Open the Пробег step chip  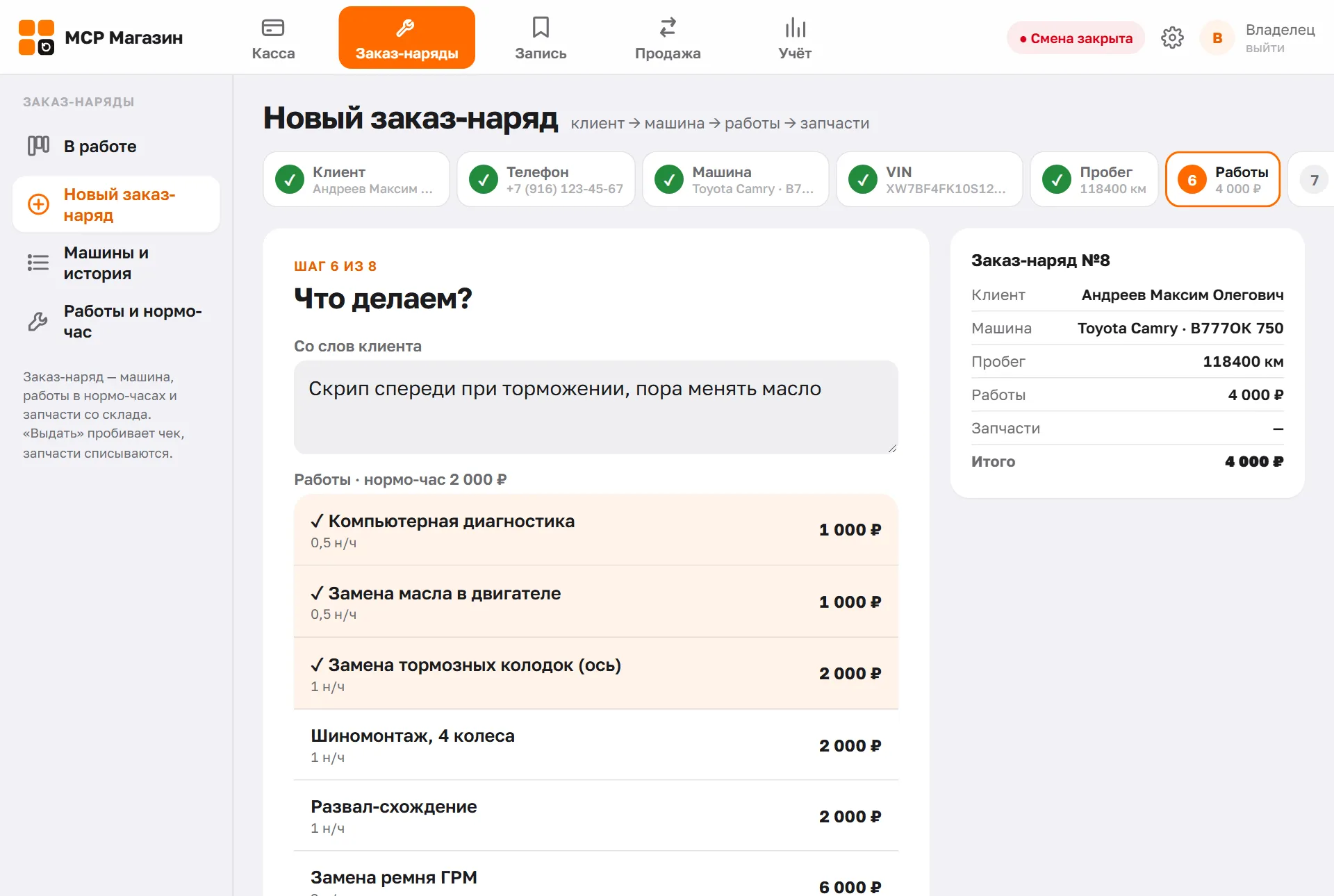coord(1094,179)
